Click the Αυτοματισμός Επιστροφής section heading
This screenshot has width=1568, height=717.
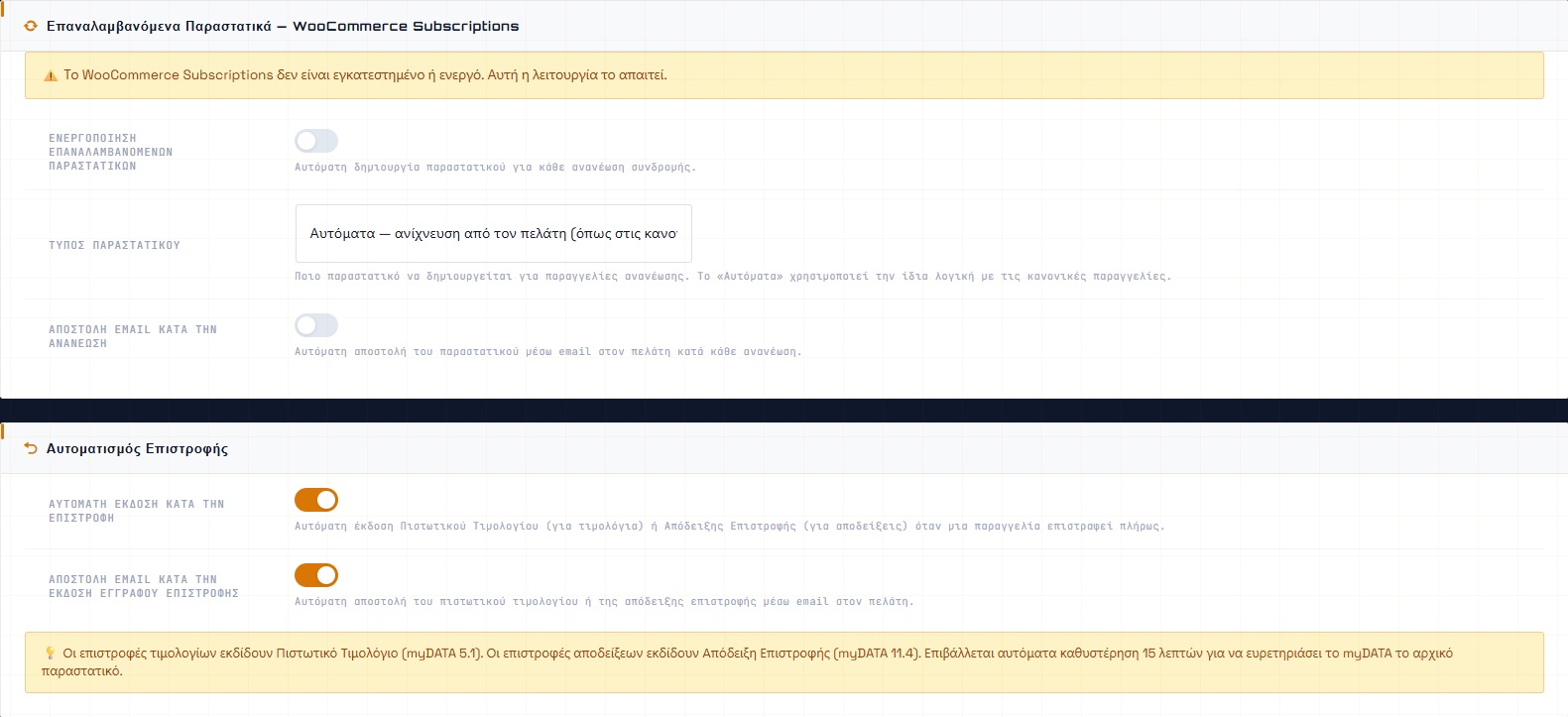coord(137,448)
